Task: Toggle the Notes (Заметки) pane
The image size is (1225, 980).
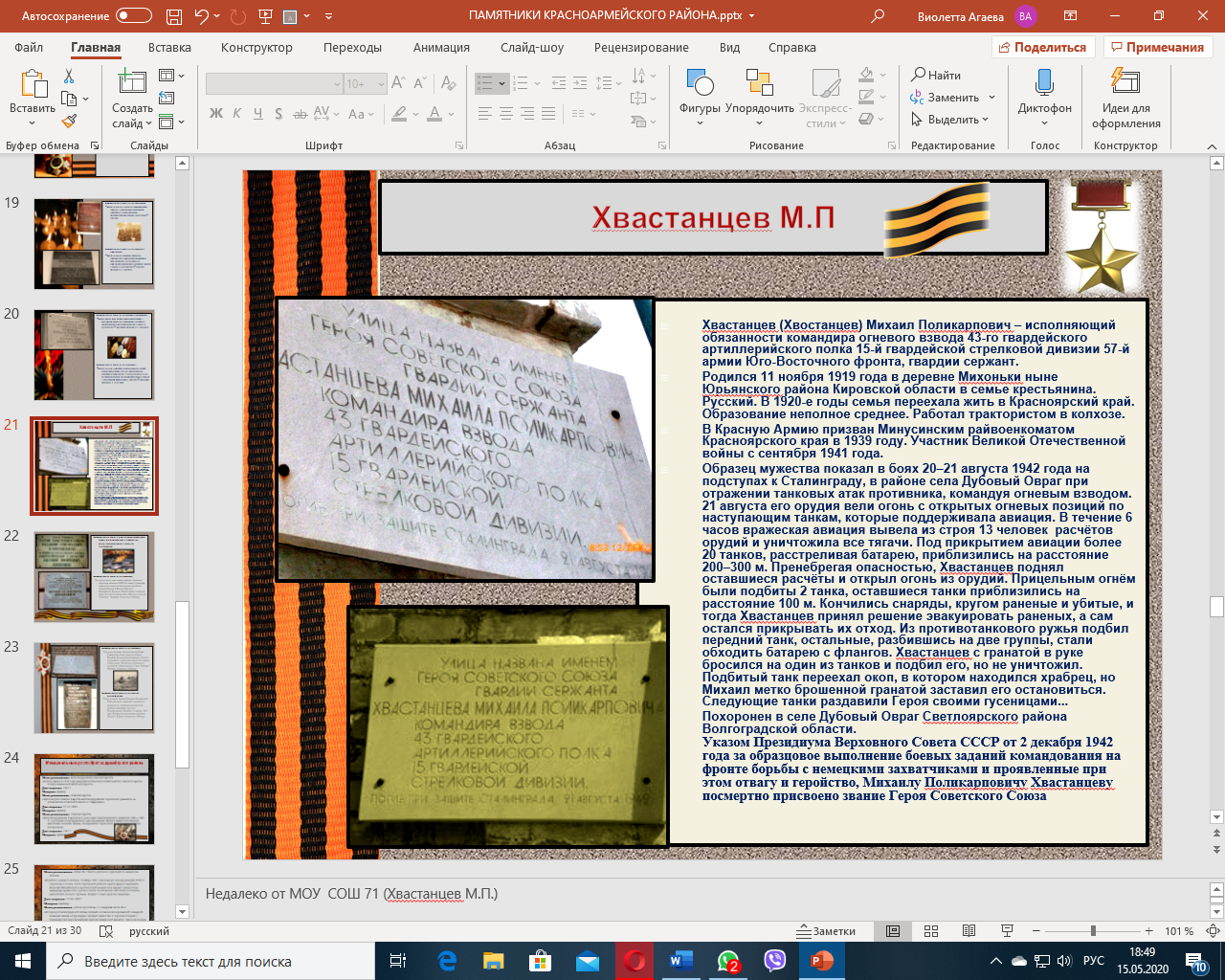Action: coord(827,931)
